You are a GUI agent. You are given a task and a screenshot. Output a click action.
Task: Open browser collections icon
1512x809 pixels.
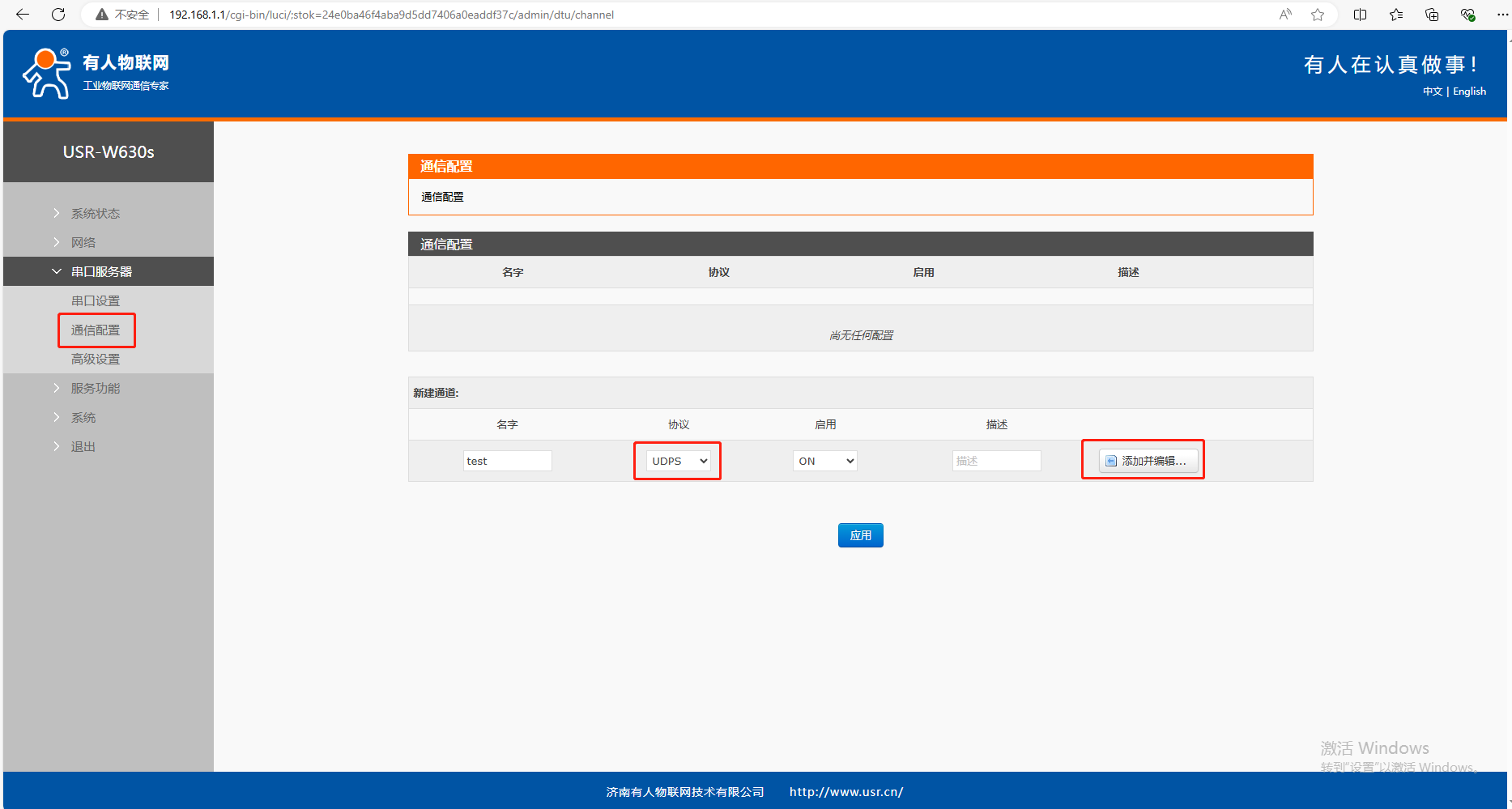(1432, 15)
